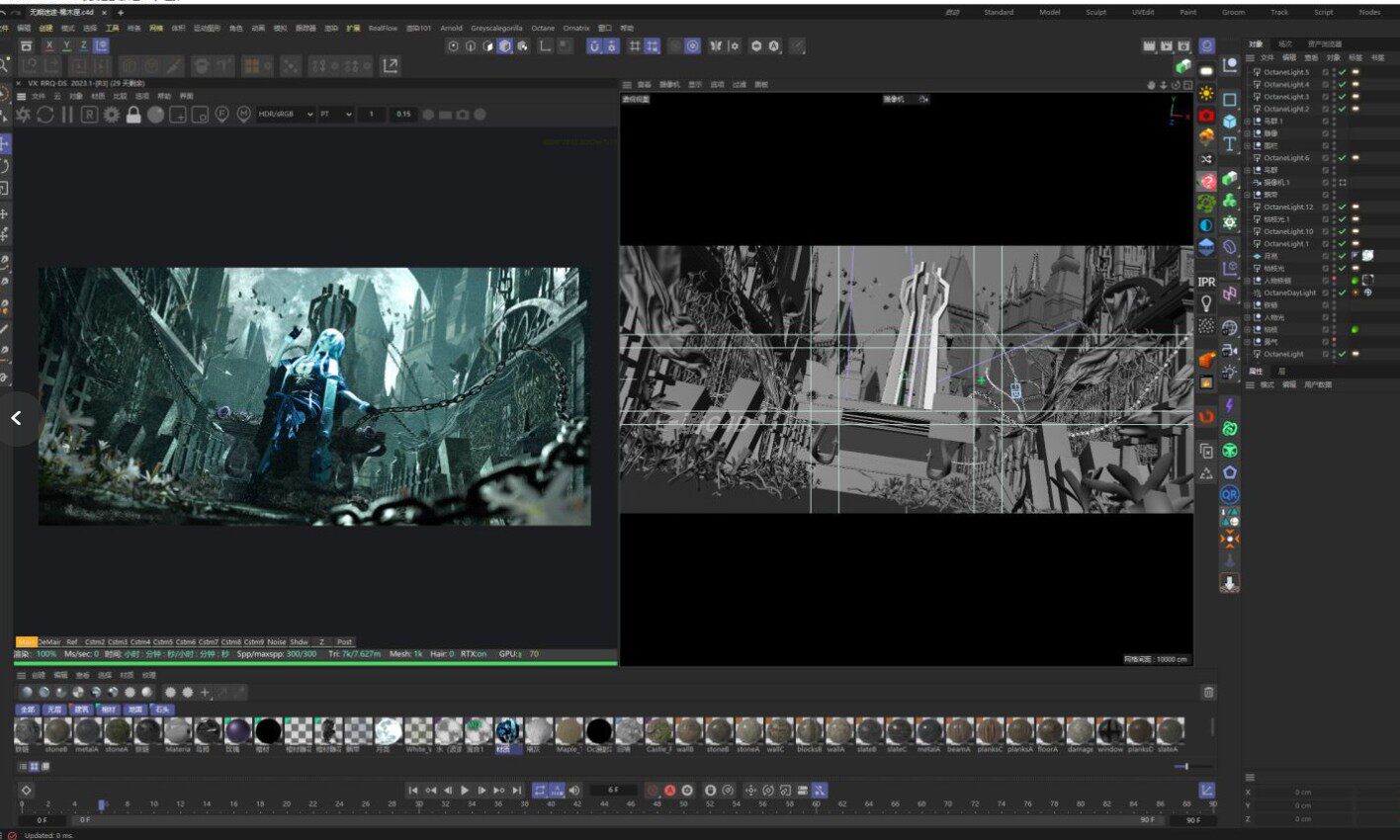Click the 石头 material filter button
Screen dimensions: 1400x840
tap(162, 710)
